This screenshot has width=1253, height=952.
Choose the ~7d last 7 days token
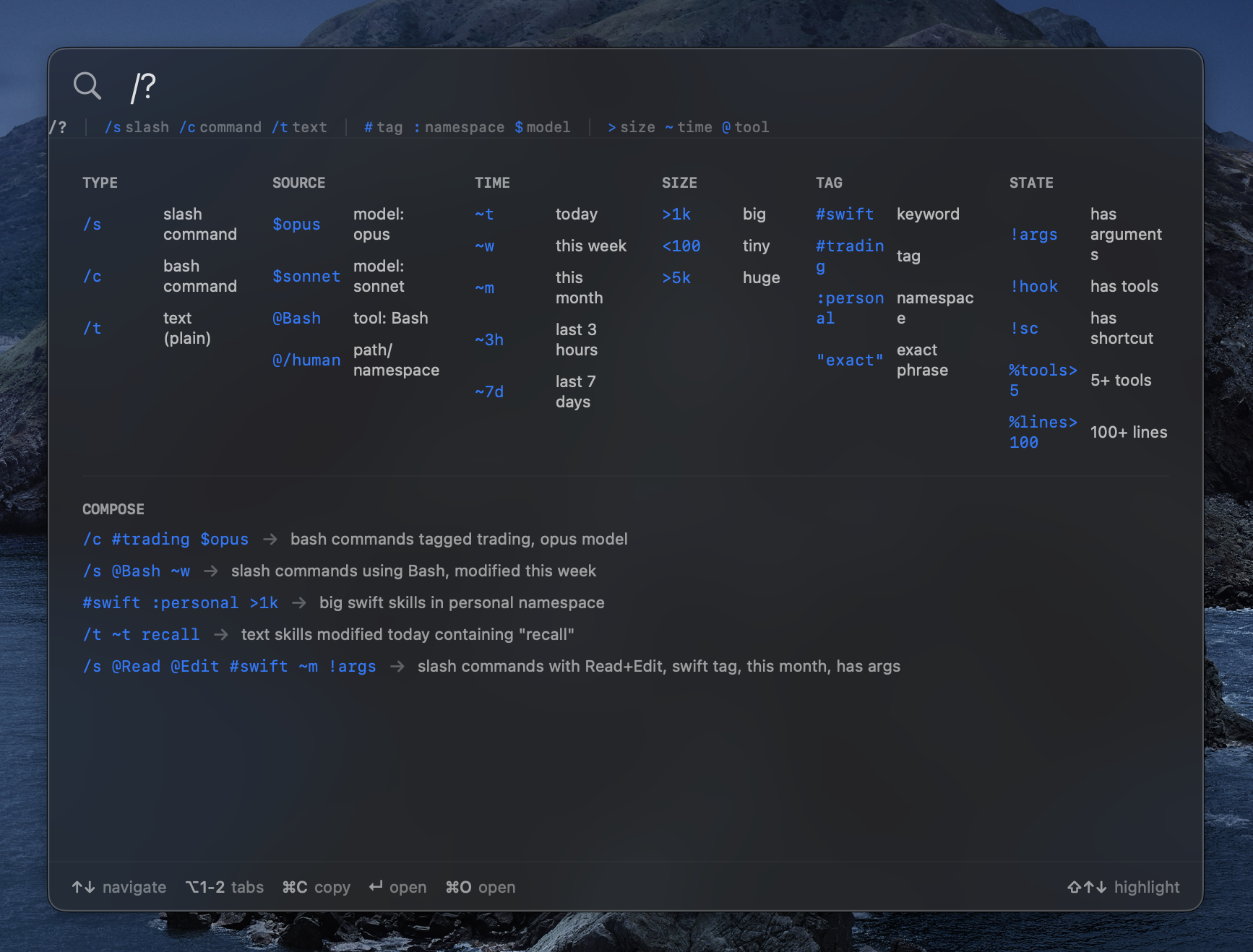click(489, 392)
